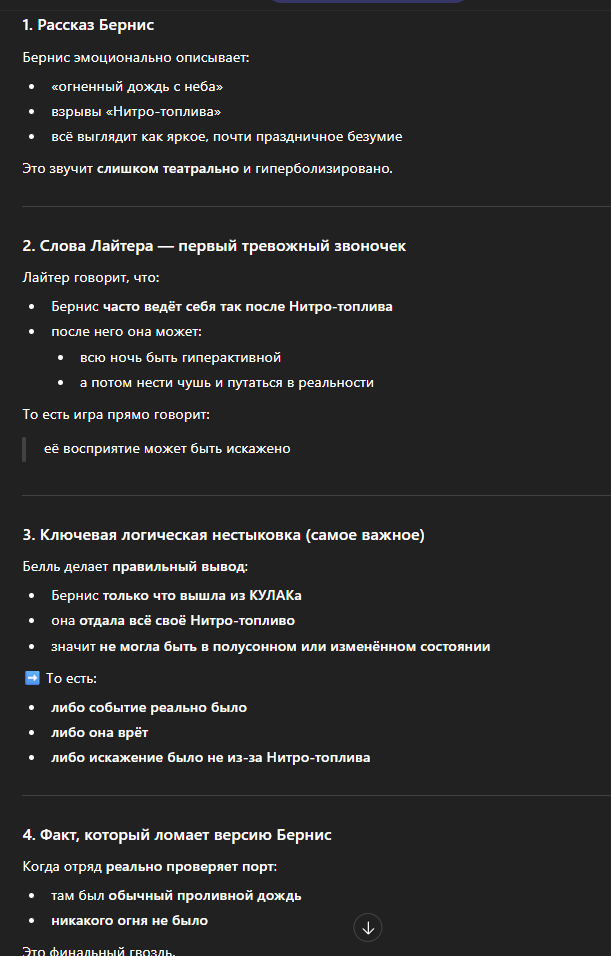Click the heading «1. Рассказ Бернис»
The height and width of the screenshot is (956, 611).
[88, 24]
